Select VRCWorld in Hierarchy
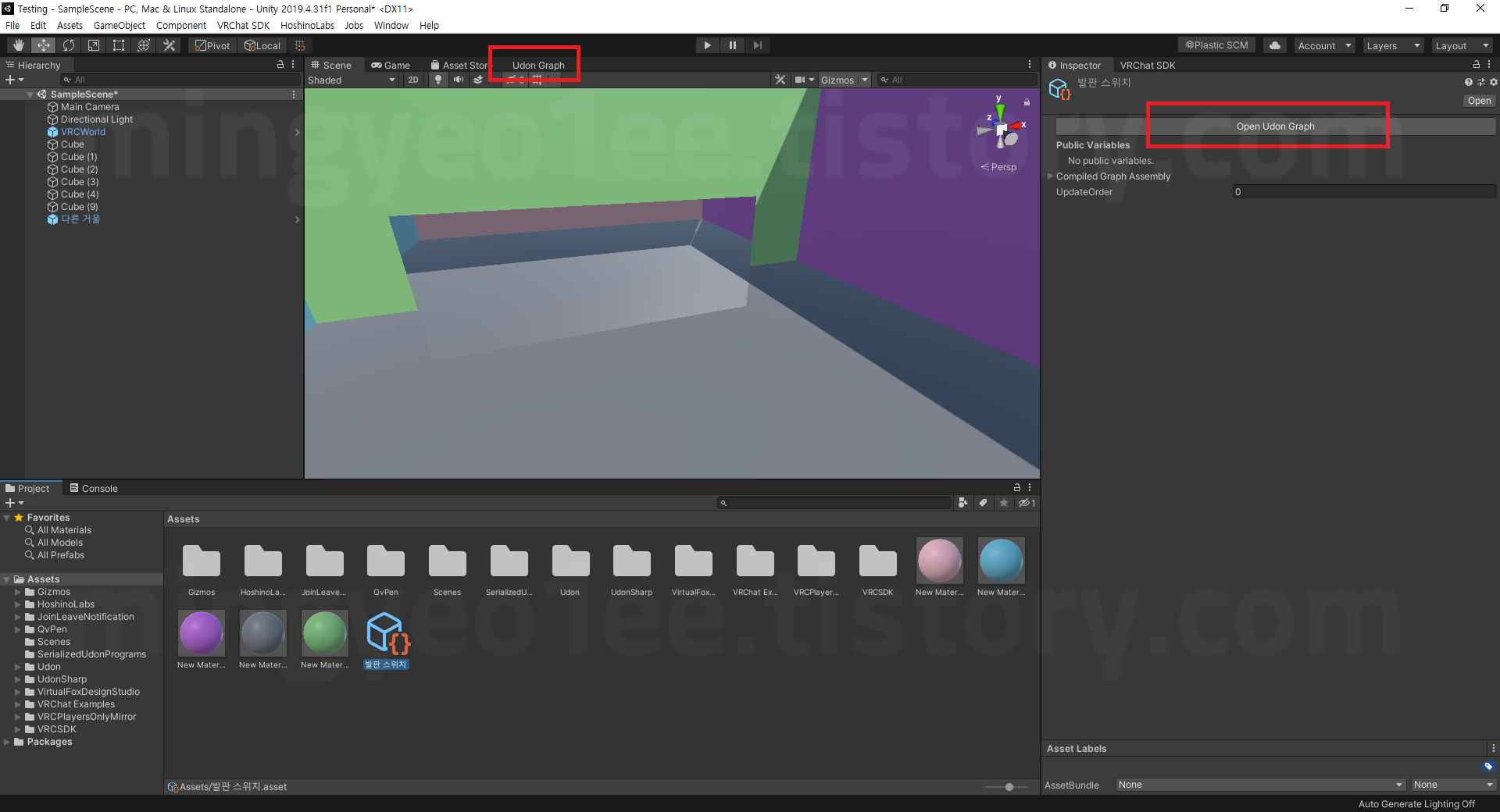Viewport: 1500px width, 812px height. (83, 132)
